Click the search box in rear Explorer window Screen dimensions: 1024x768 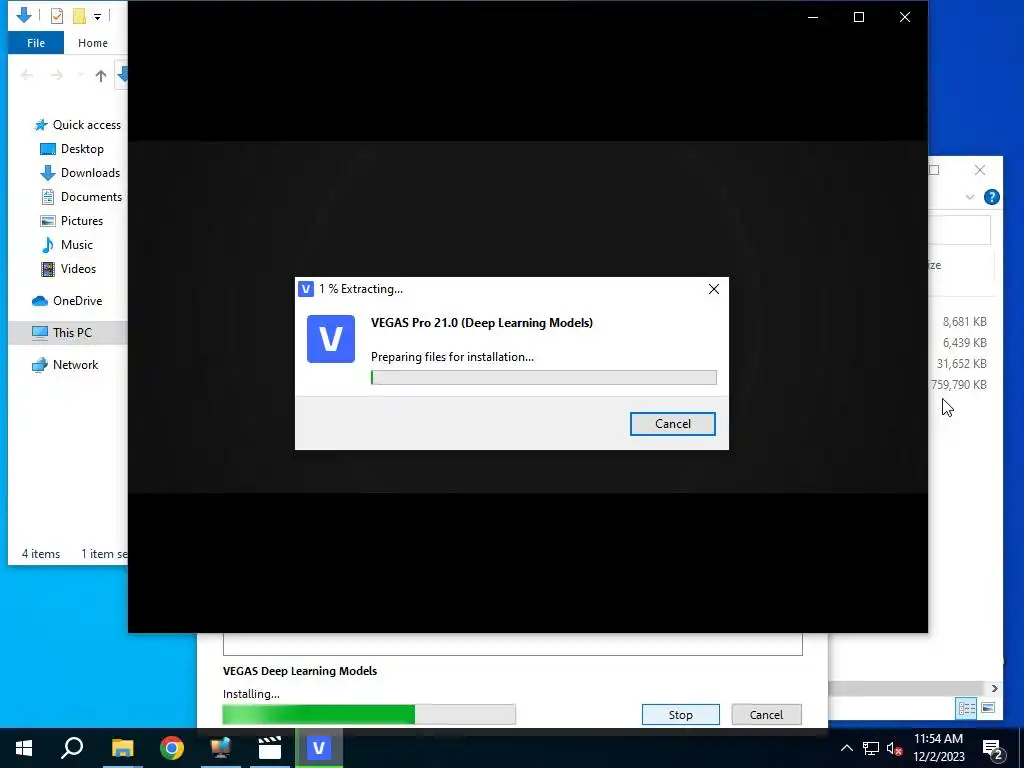pos(959,231)
